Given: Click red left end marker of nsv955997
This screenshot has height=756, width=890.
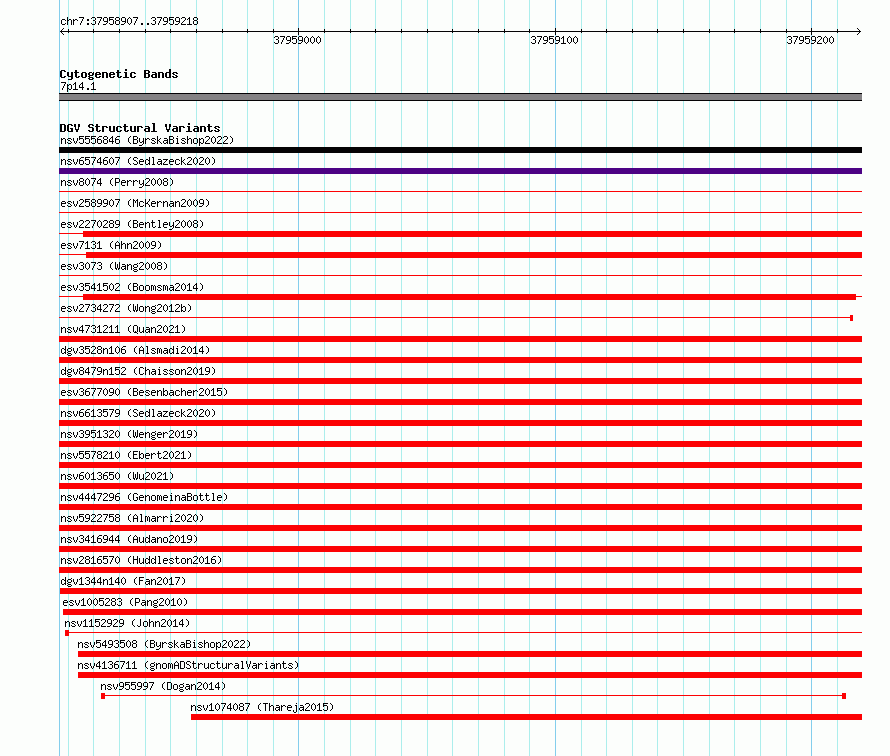Looking at the screenshot, I should [x=103, y=696].
